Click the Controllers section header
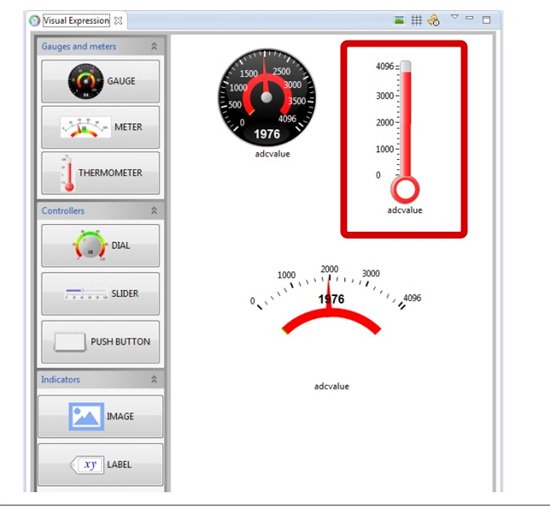Viewport: 550px width, 509px height. [100, 210]
